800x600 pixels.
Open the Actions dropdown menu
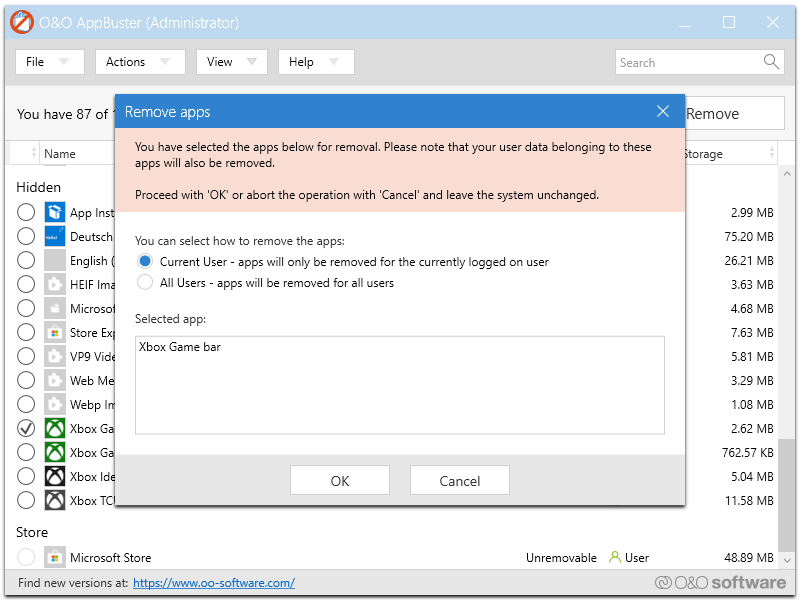140,62
